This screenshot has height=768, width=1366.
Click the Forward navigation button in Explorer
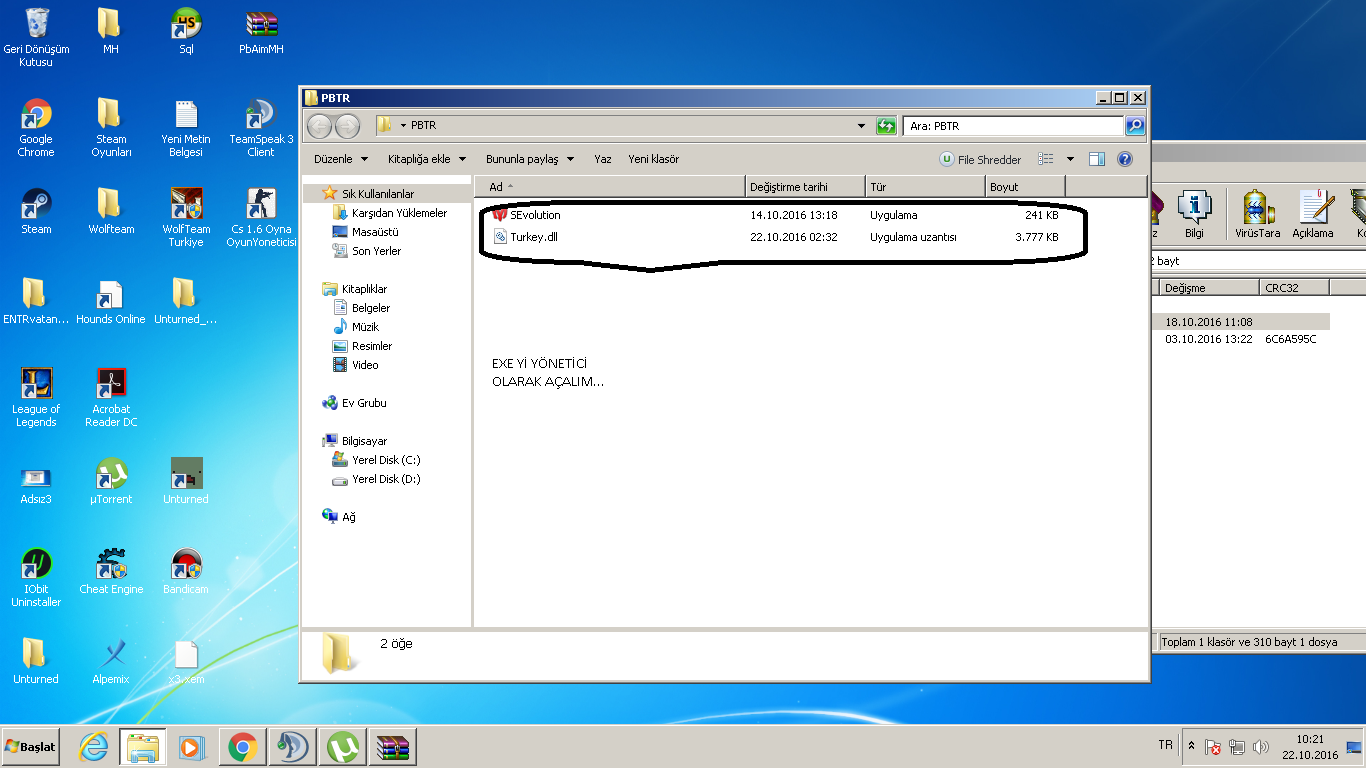pos(347,126)
